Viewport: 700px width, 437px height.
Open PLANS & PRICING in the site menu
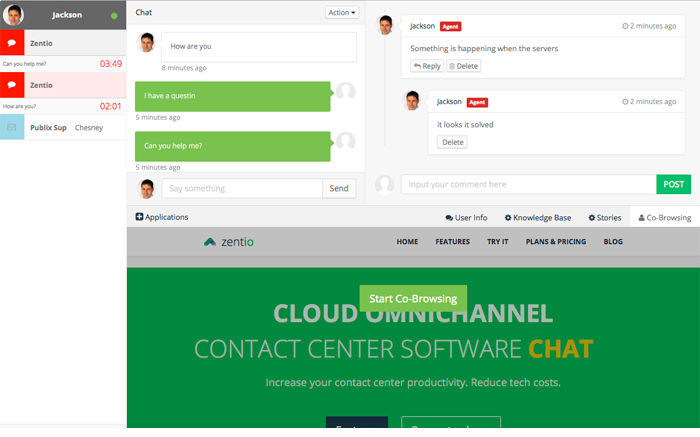[556, 241]
